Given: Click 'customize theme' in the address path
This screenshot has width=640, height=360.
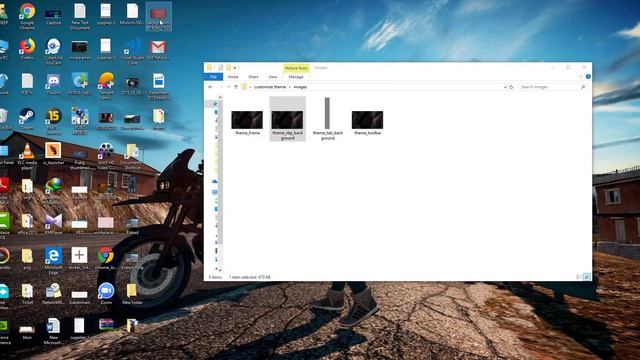Looking at the screenshot, I should click(x=270, y=87).
